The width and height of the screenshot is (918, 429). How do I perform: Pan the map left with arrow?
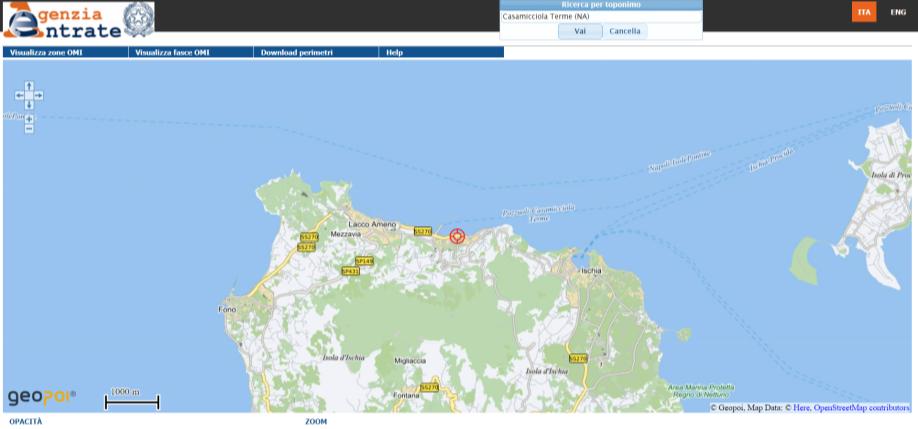[19, 96]
